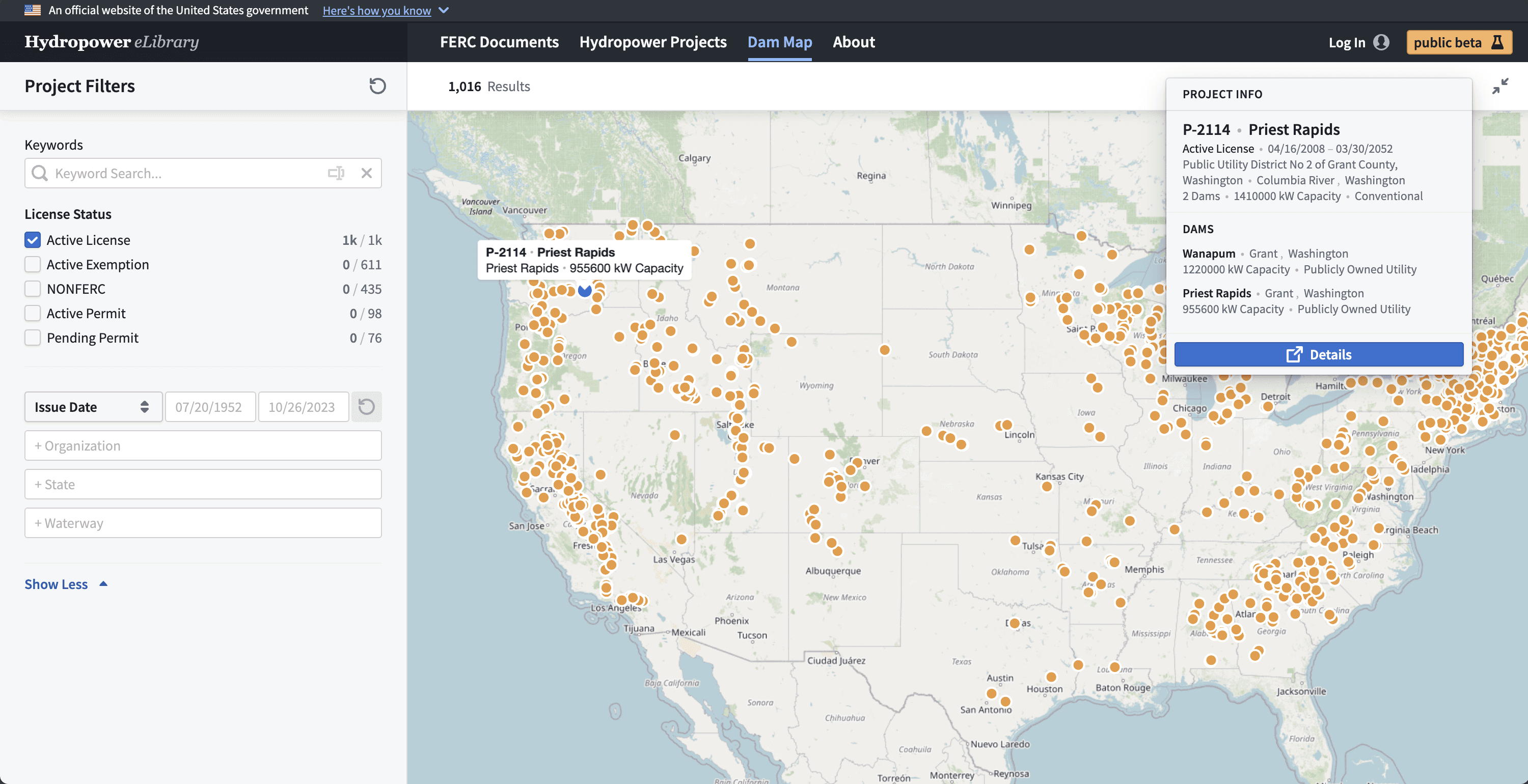
Task: Click the '1,016 Results' count text
Action: click(489, 87)
